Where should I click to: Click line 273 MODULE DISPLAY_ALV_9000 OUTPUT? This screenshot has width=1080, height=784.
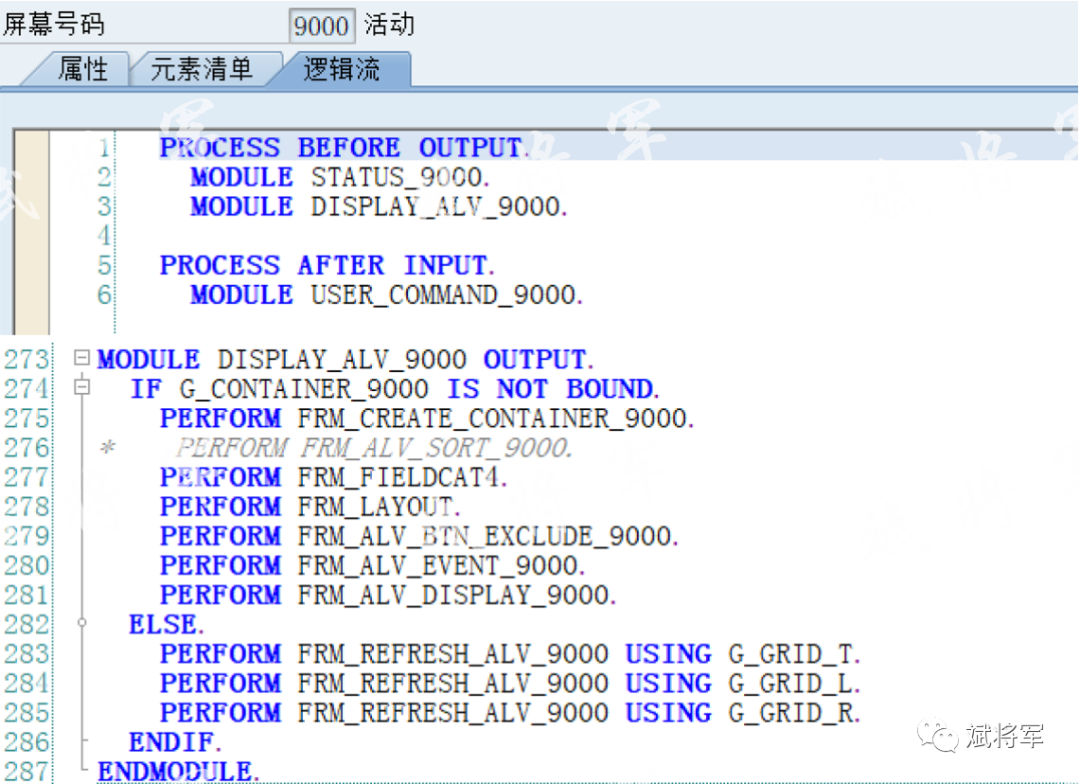345,359
